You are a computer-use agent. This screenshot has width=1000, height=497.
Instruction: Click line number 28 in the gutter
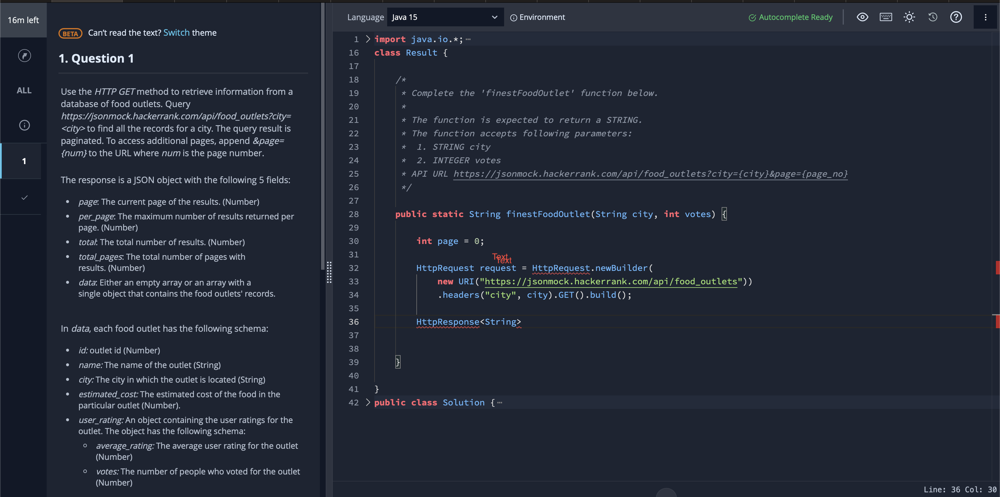pos(353,214)
